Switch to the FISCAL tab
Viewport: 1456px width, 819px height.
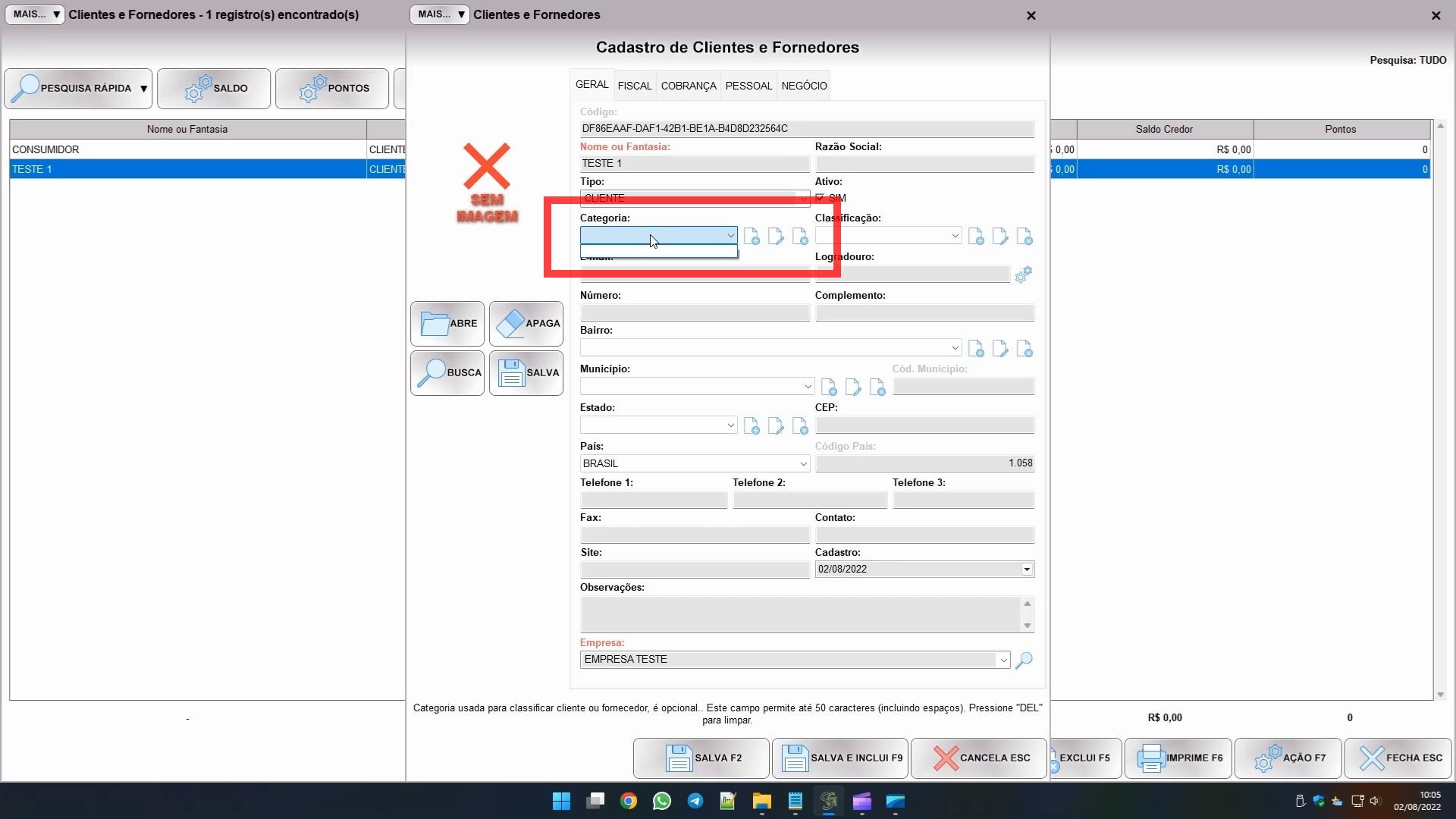pyautogui.click(x=634, y=86)
